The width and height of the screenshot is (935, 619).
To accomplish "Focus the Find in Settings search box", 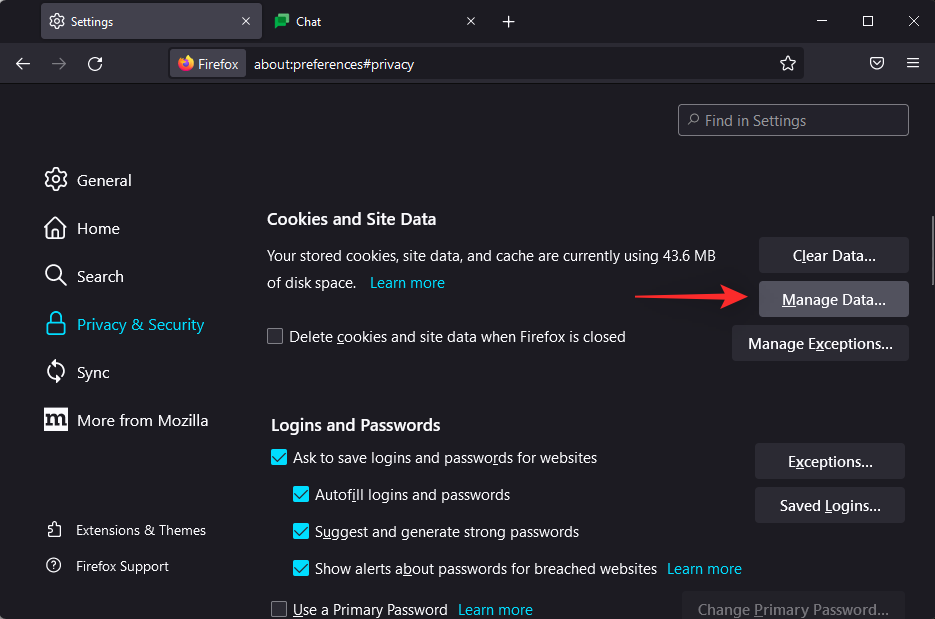I will (793, 121).
